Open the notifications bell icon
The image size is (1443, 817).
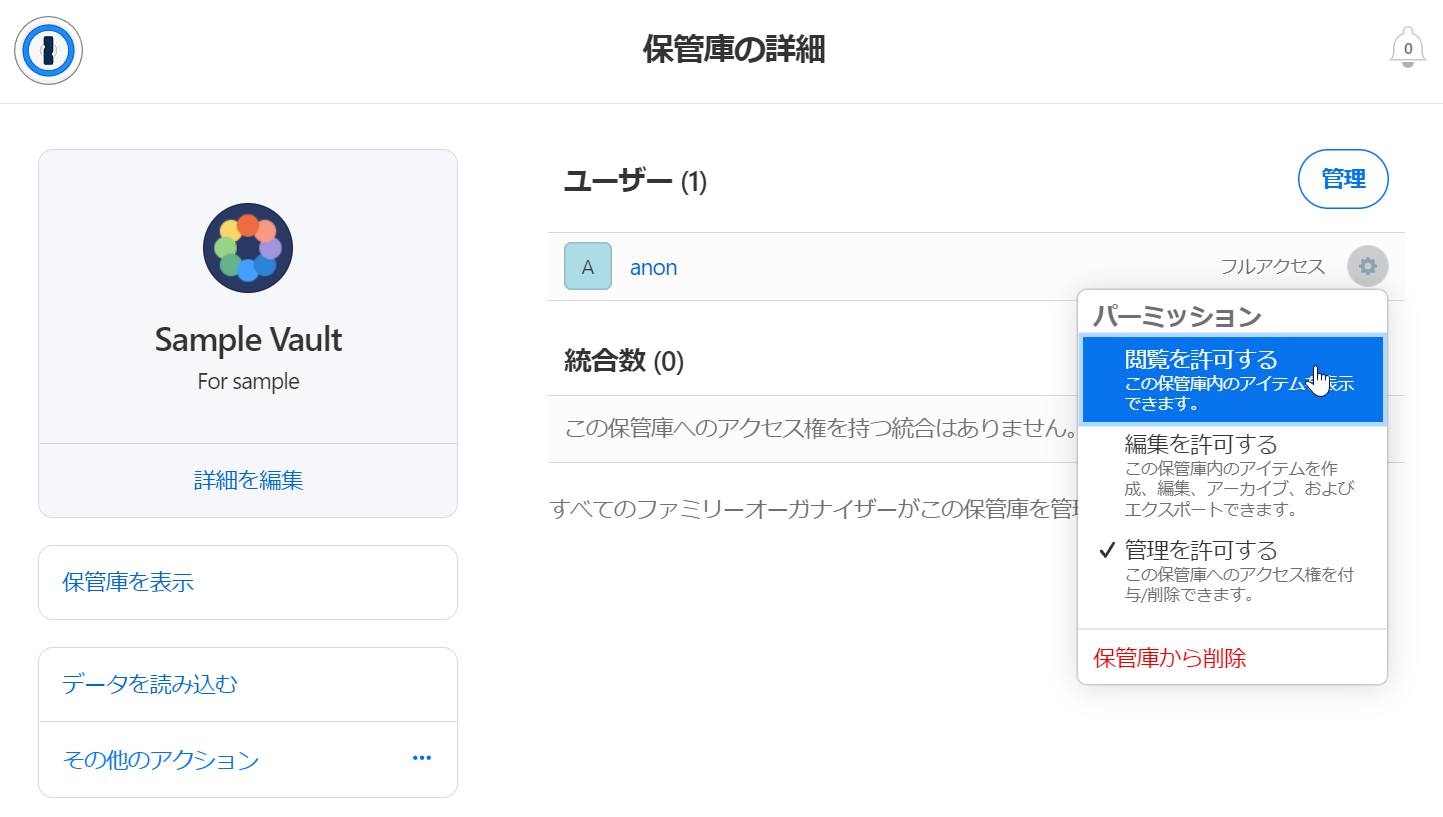[1408, 48]
